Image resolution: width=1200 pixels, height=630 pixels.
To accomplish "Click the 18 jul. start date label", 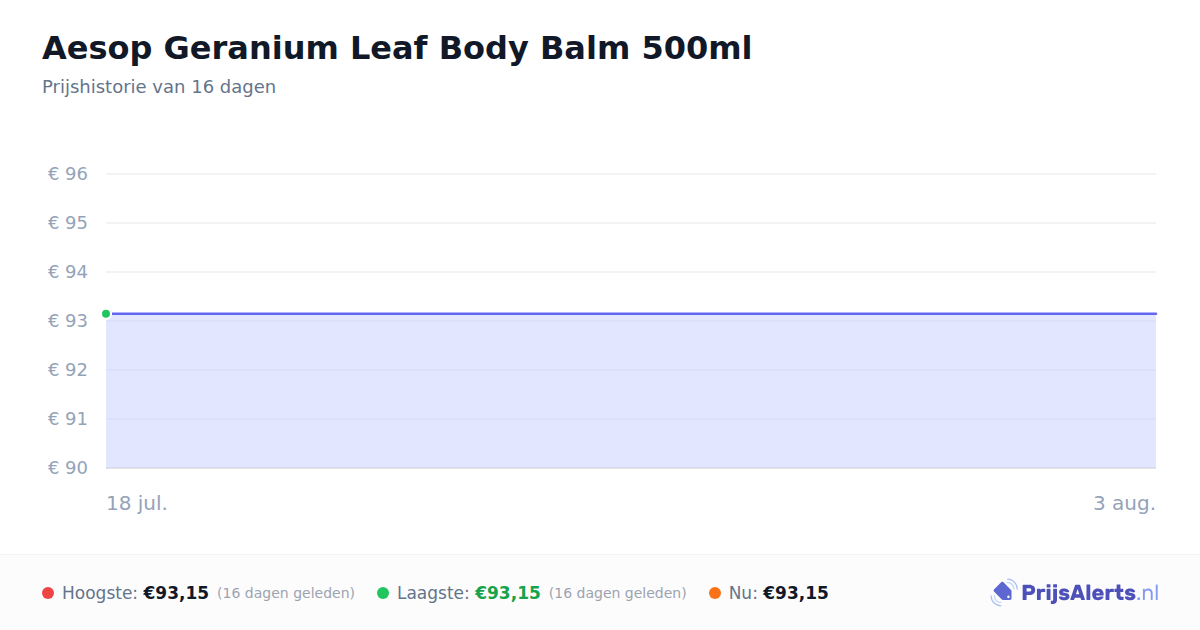I will pyautogui.click(x=137, y=503).
